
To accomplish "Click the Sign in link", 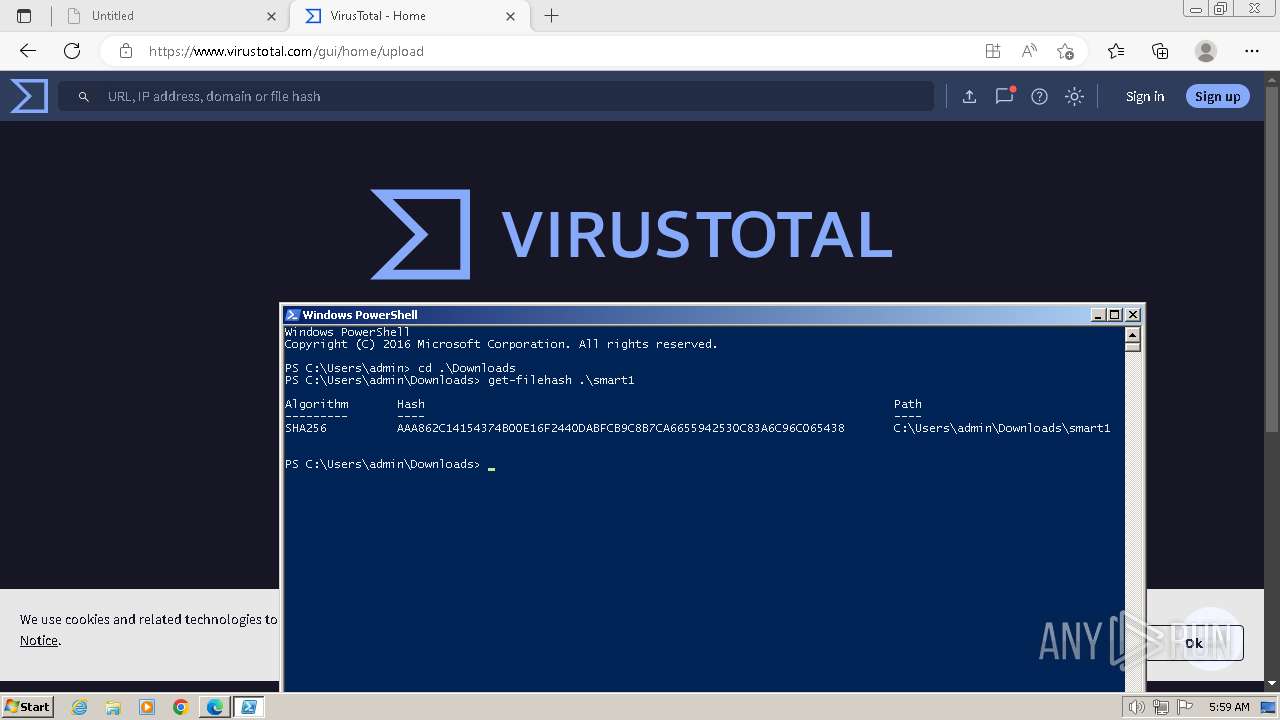I will 1145,96.
